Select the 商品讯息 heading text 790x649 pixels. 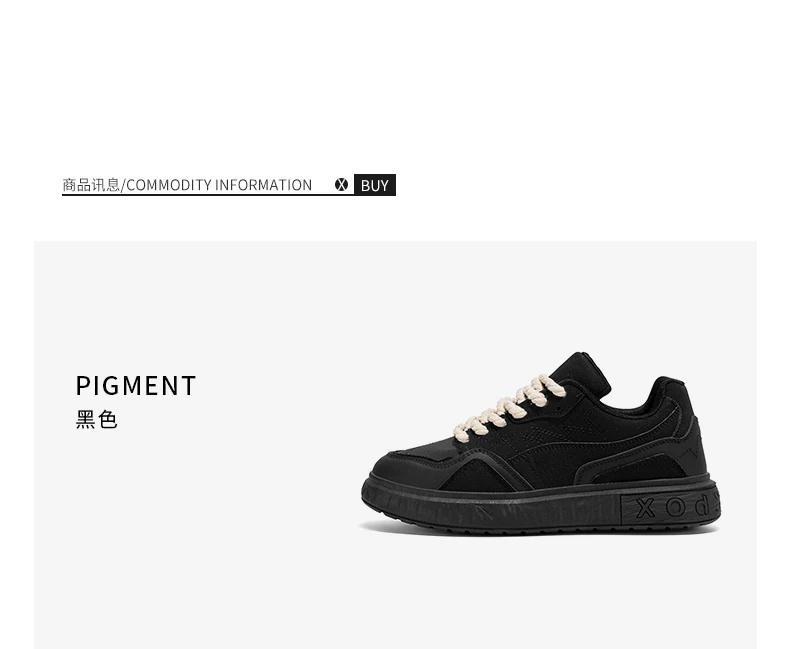[91, 185]
